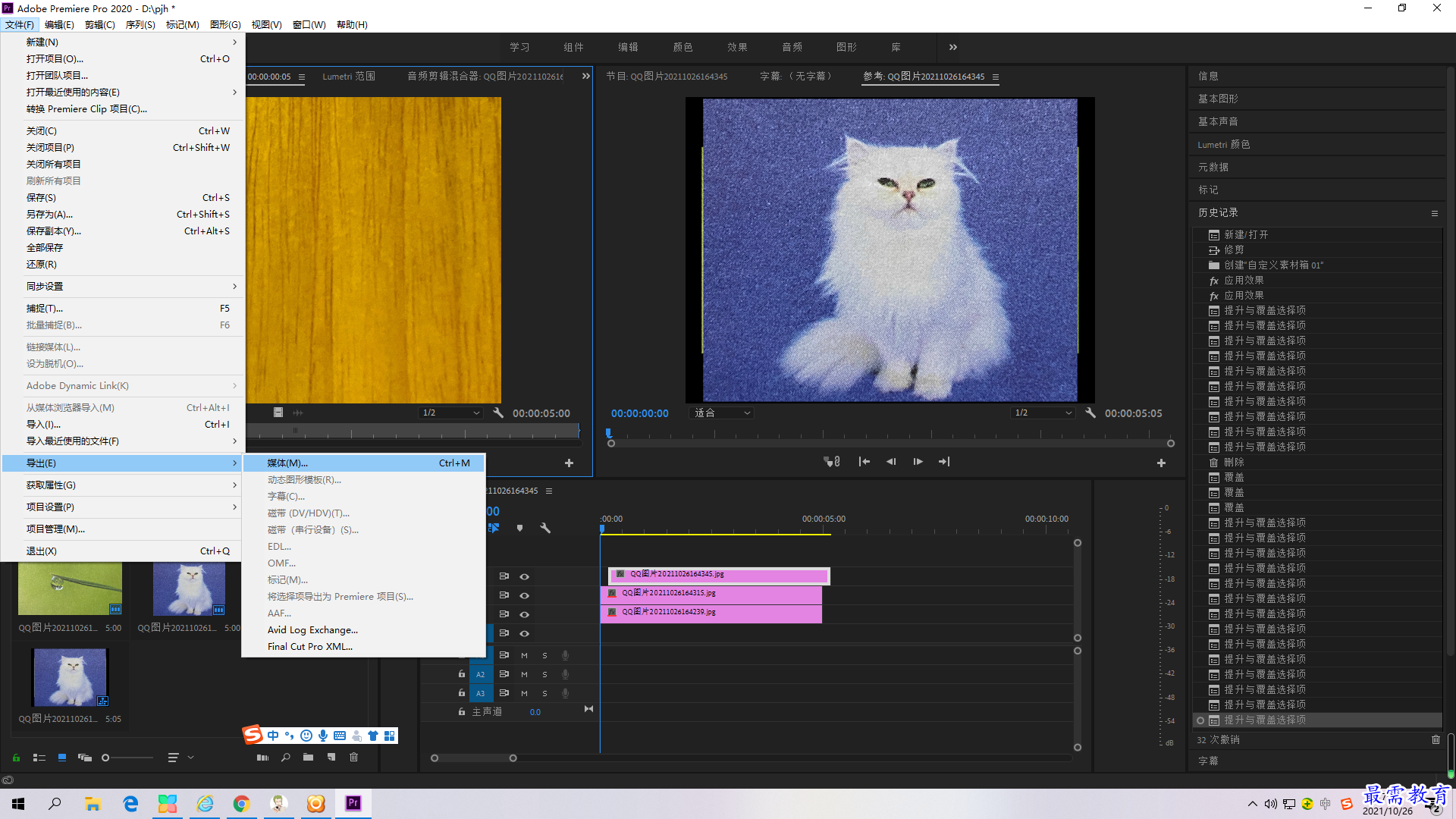Toggle third video track eye visibility

(524, 614)
